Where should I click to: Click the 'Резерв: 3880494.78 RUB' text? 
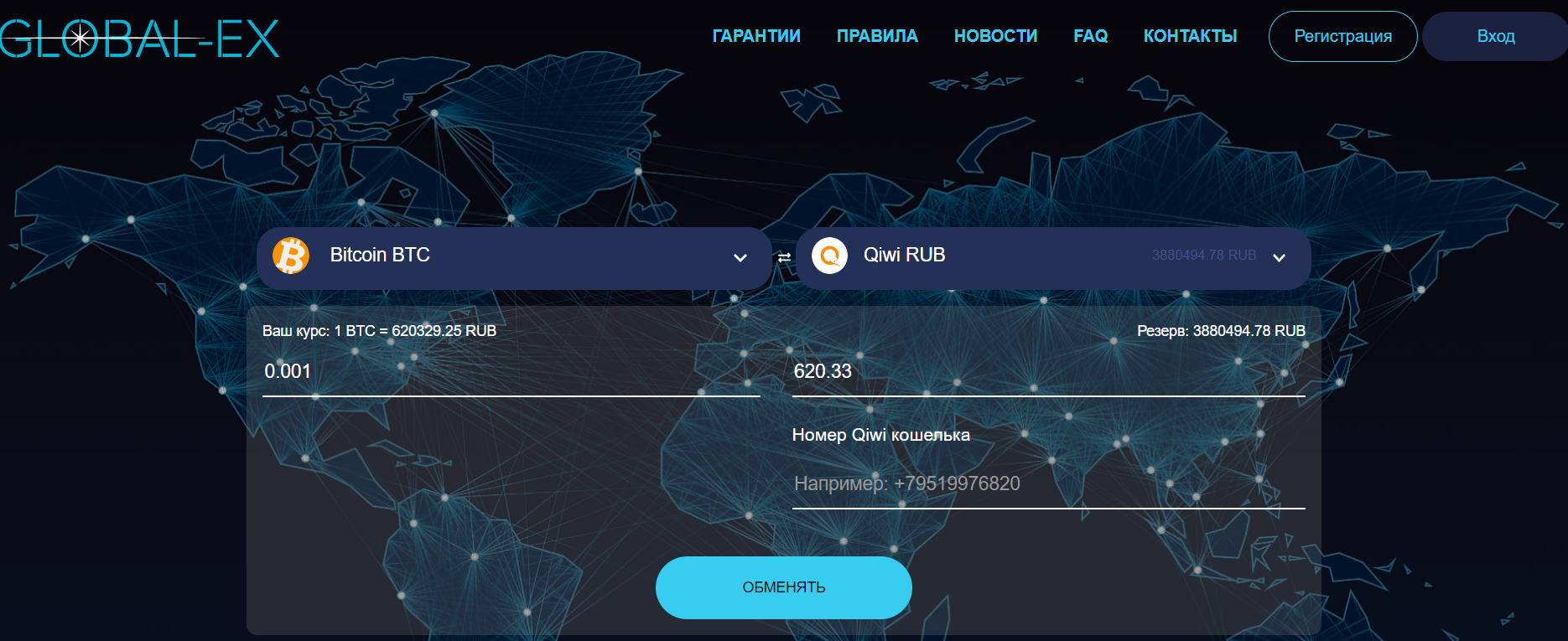pyautogui.click(x=1221, y=331)
